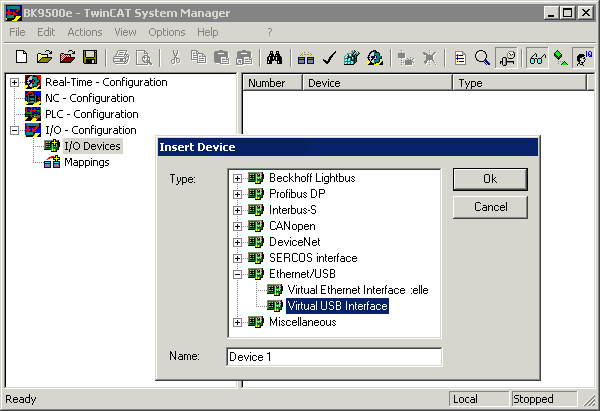Screen dimensions: 600x411
Task: Collapse the I/O - Configuration node
Action: 15,130
